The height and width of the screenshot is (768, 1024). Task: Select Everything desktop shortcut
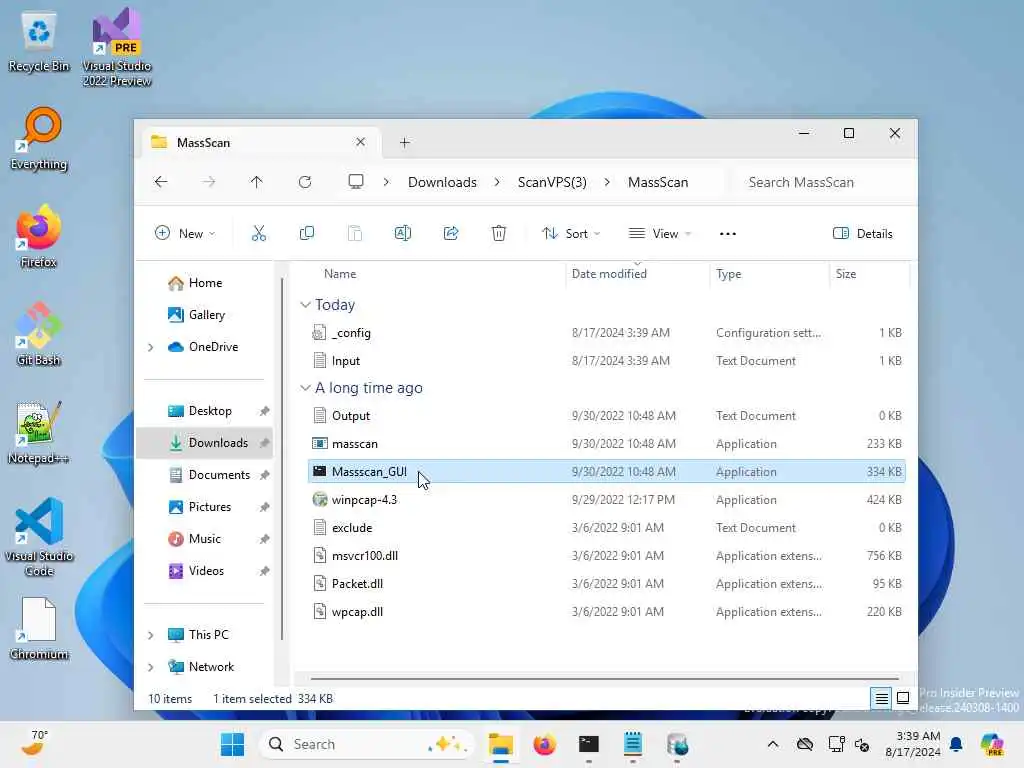click(x=39, y=139)
